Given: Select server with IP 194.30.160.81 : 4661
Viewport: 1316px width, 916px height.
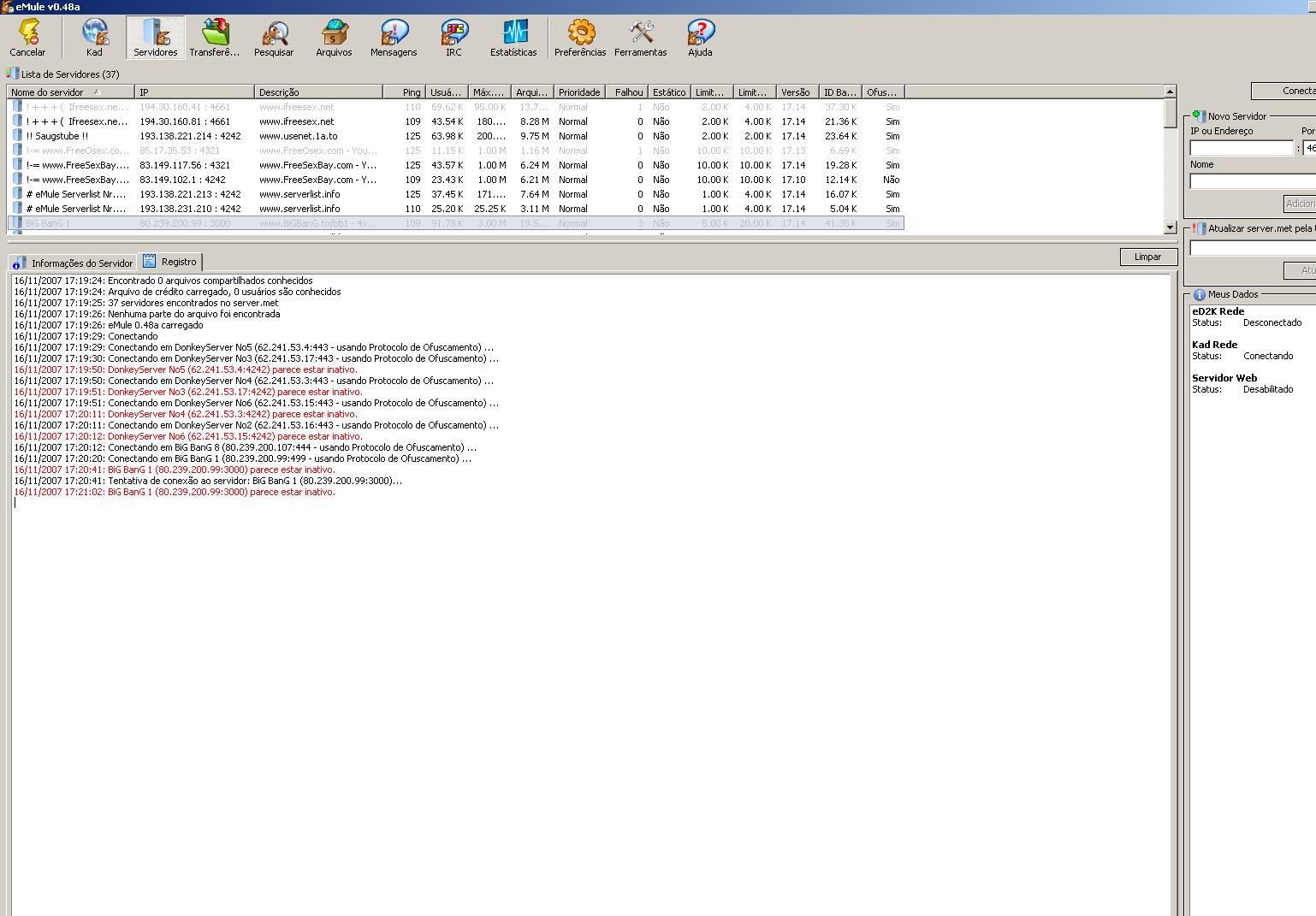Looking at the screenshot, I should pyautogui.click(x=455, y=121).
